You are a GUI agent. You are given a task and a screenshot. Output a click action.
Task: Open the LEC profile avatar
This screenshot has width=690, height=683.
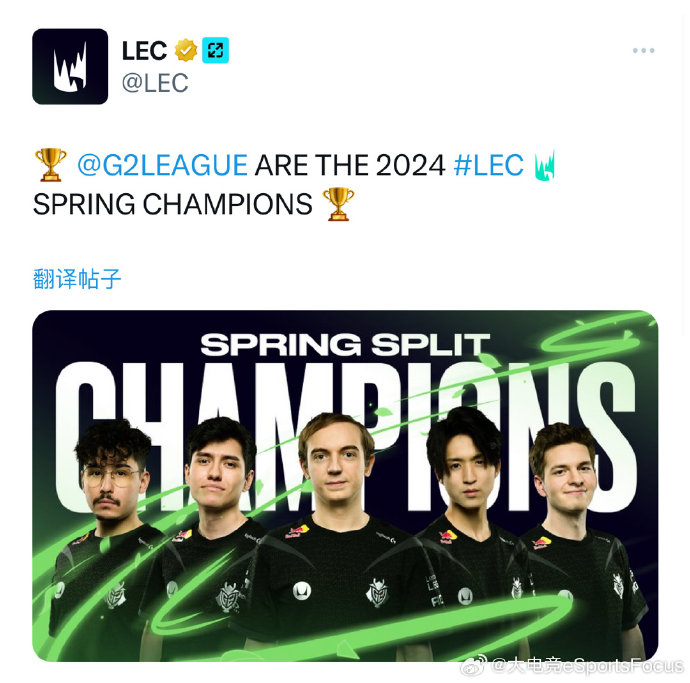point(70,66)
